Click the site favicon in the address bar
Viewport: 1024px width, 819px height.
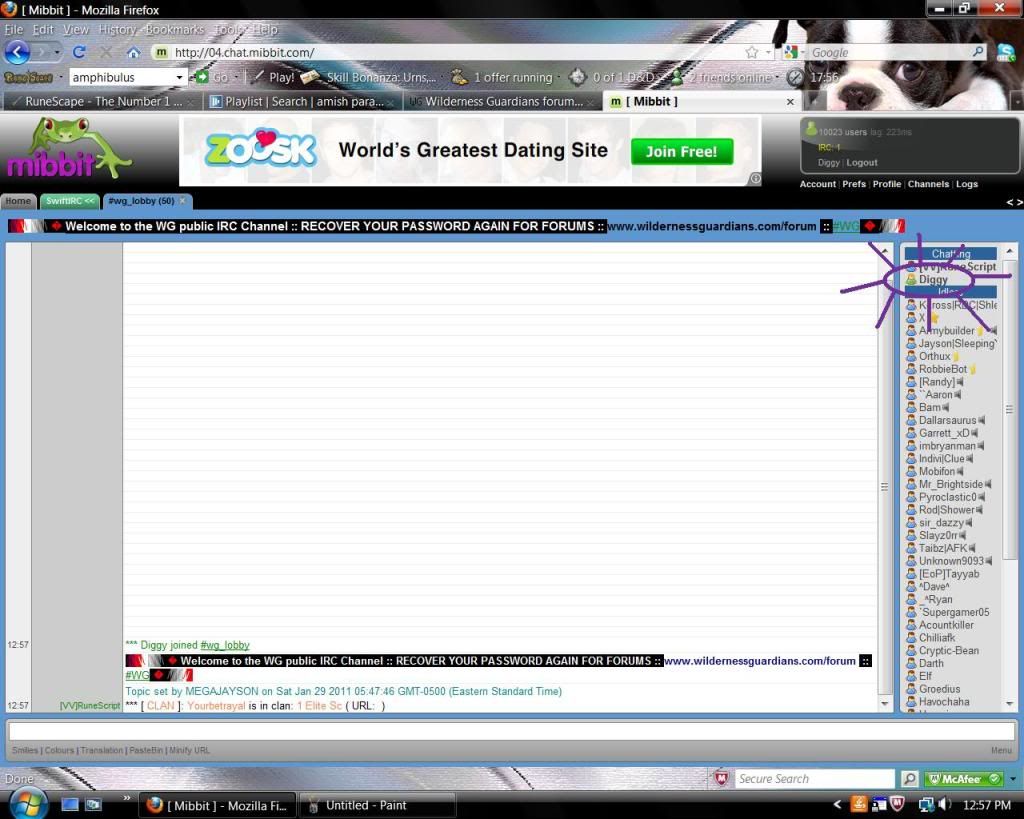[161, 52]
